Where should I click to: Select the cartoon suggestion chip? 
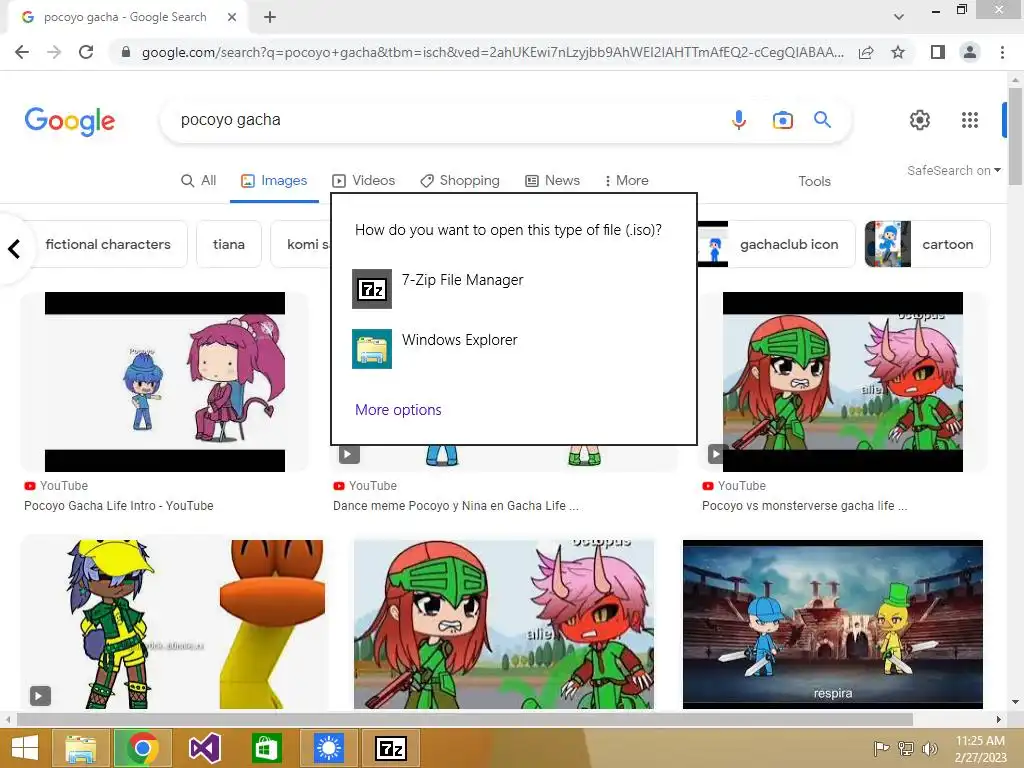927,244
